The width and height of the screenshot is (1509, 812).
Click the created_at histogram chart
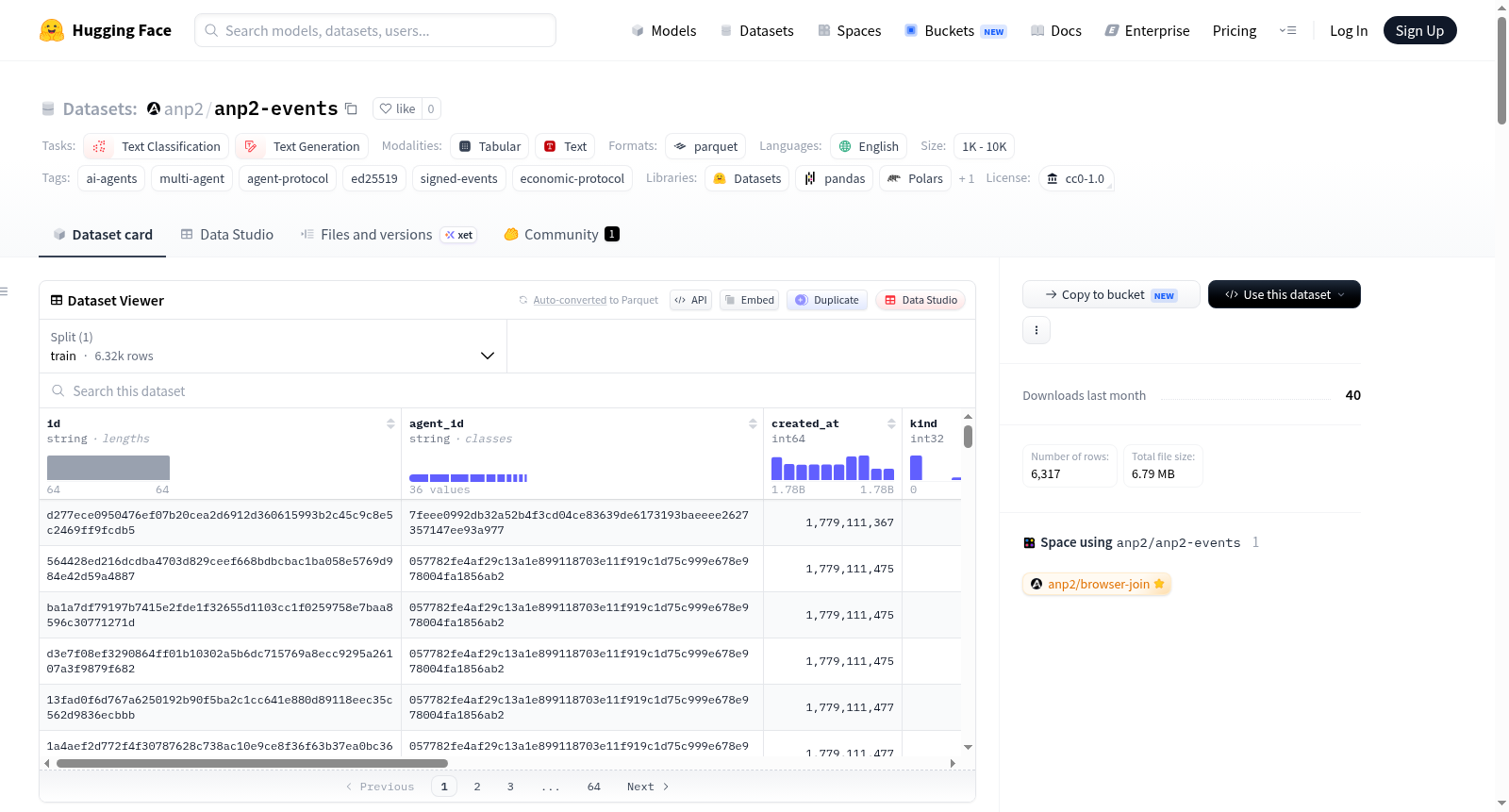coord(833,468)
